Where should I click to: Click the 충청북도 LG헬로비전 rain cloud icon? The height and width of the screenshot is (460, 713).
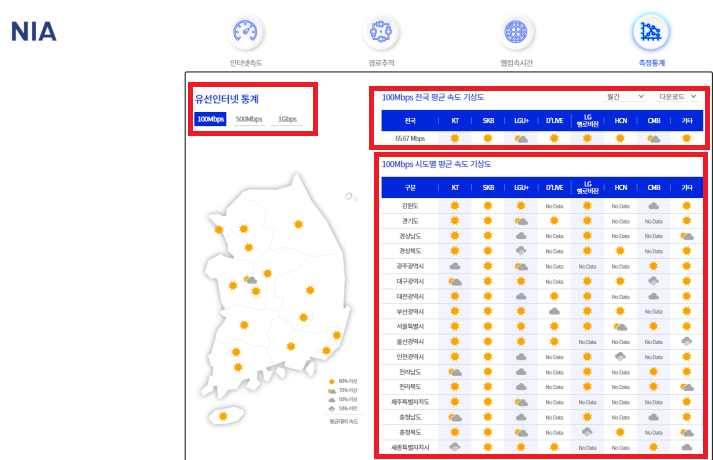[x=587, y=432]
